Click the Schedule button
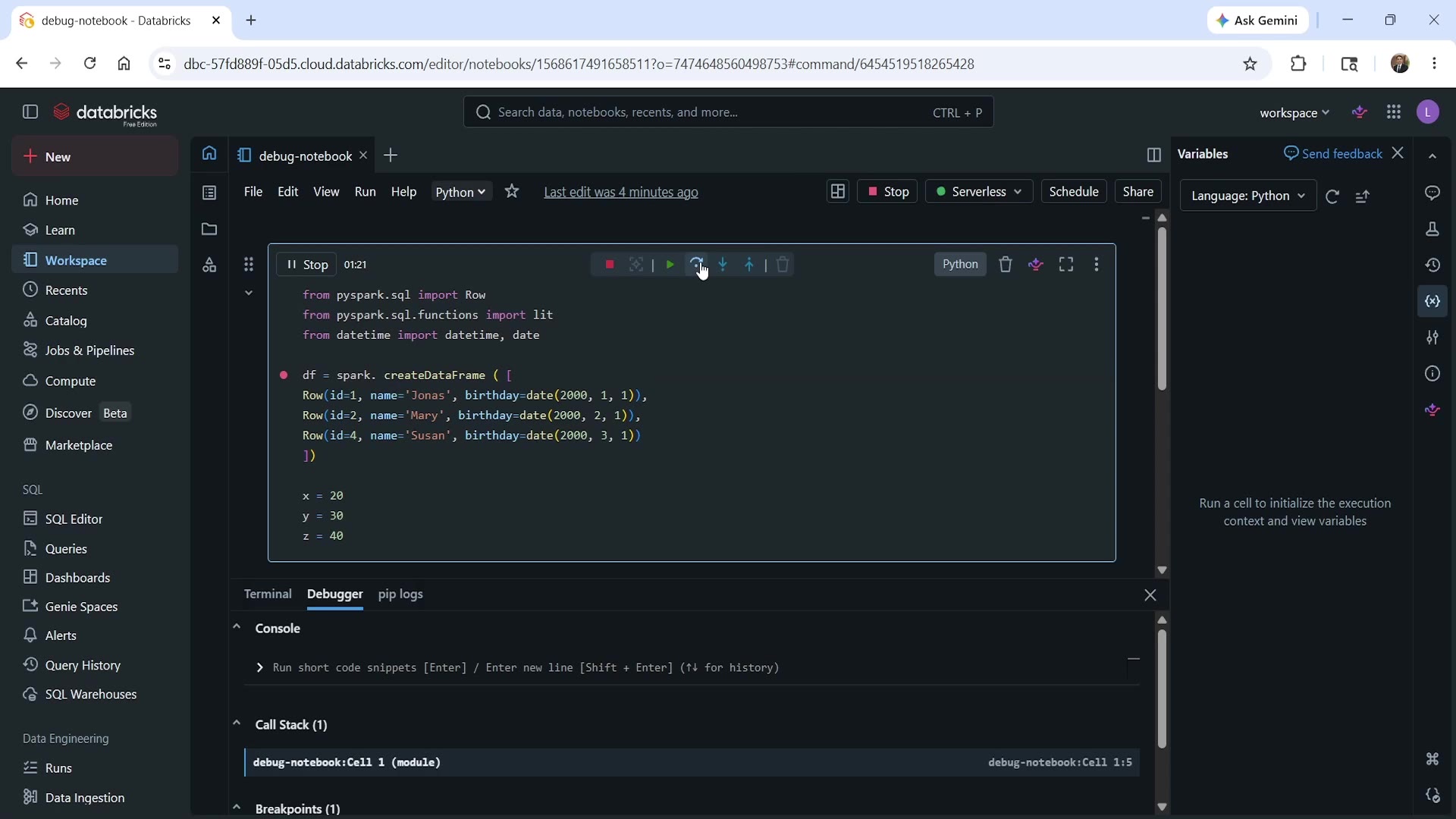 [1074, 192]
